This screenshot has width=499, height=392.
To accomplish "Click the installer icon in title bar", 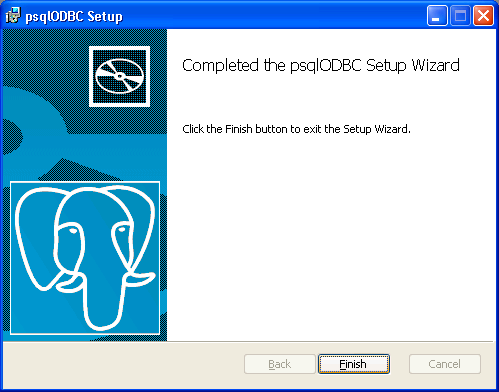I will pyautogui.click(x=13, y=16).
